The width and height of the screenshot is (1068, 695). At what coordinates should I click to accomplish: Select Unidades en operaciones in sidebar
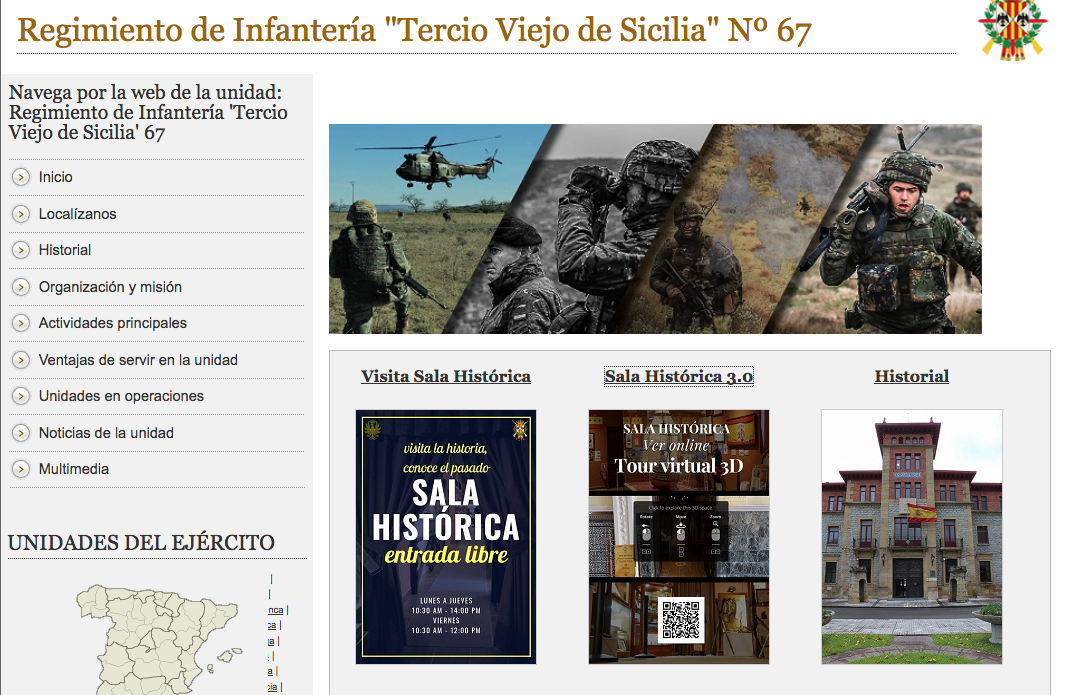pos(121,396)
